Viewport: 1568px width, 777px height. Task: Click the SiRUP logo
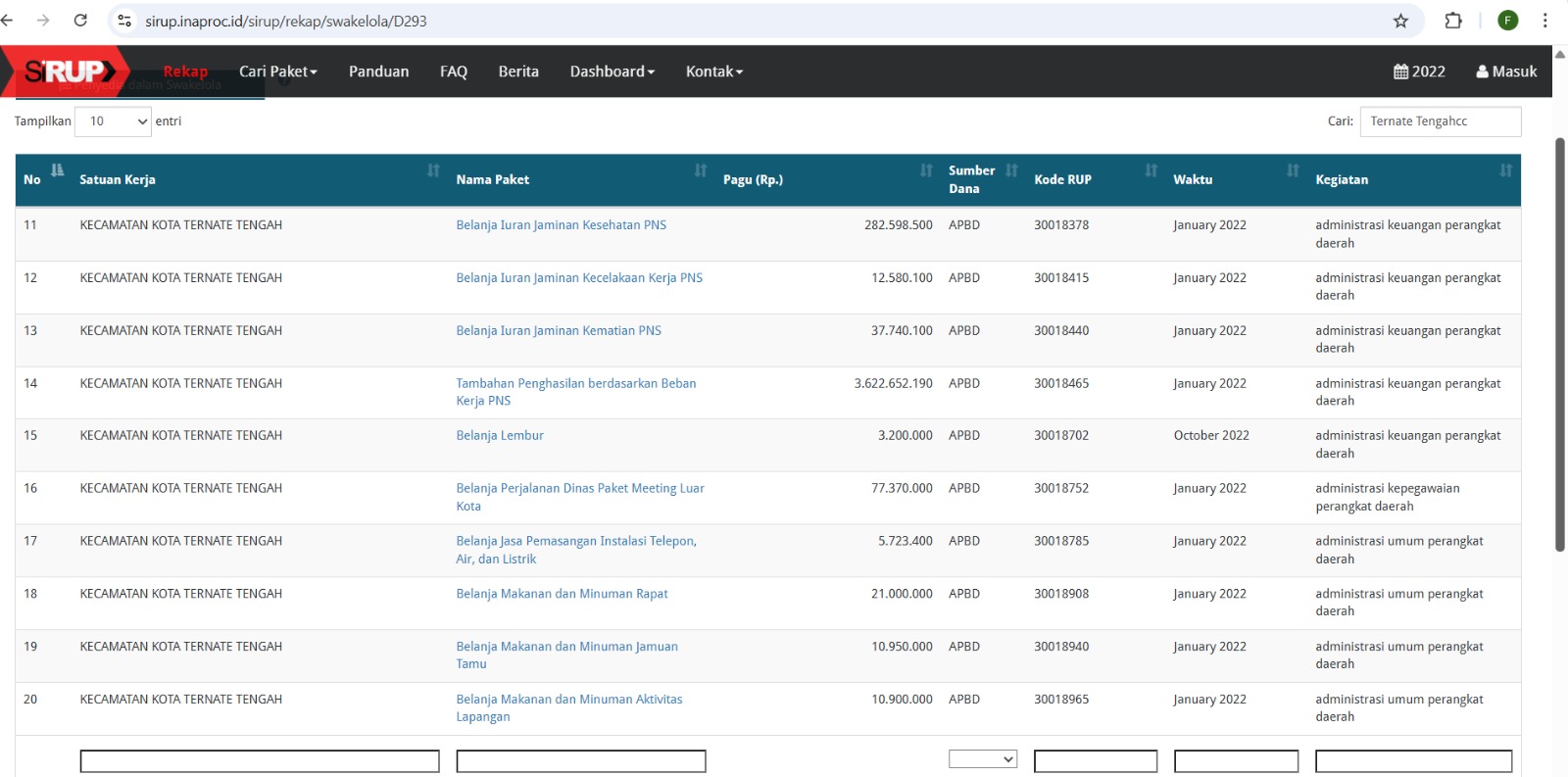coord(67,72)
